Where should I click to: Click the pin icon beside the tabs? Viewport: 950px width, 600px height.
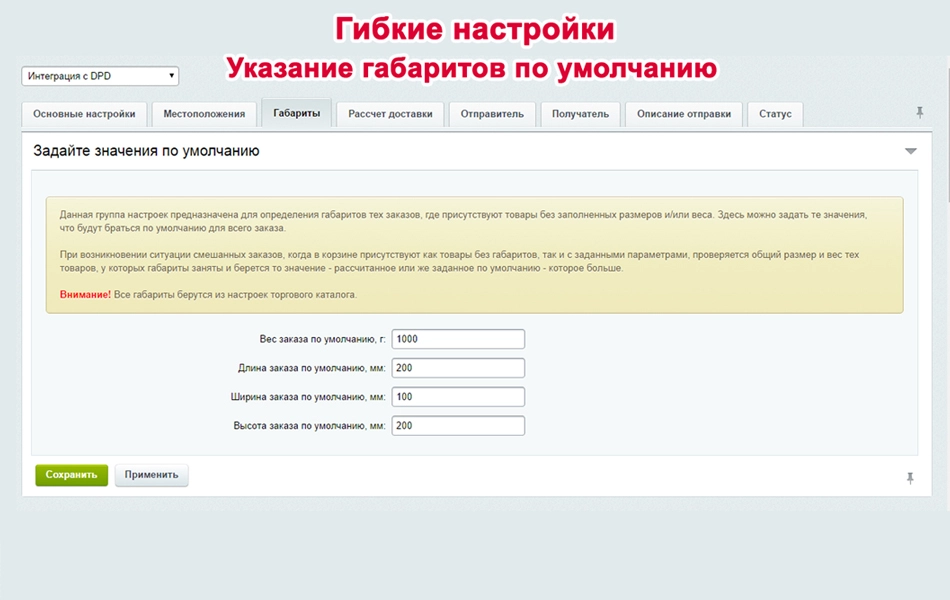[920, 112]
